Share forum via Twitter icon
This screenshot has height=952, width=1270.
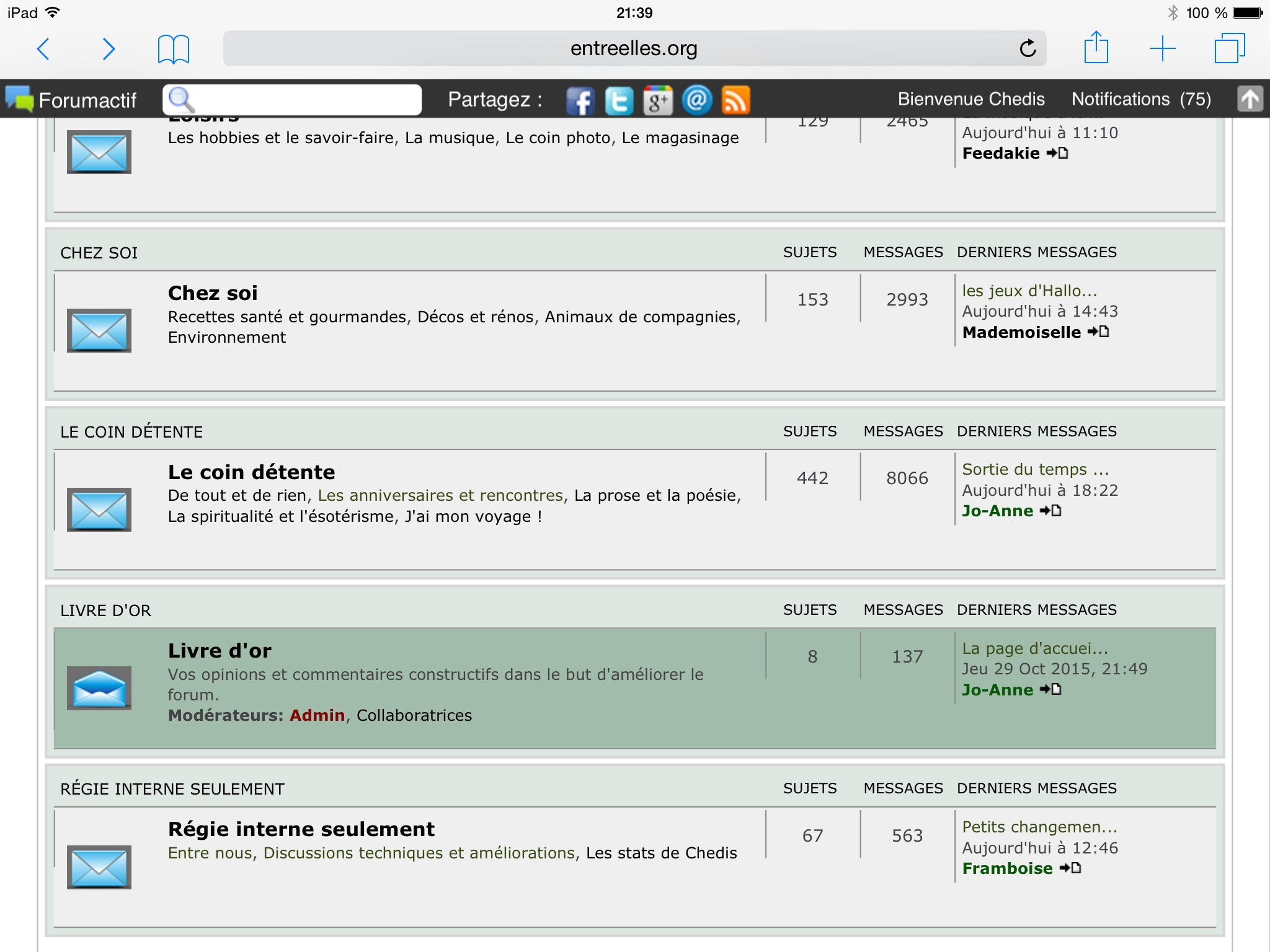(619, 100)
